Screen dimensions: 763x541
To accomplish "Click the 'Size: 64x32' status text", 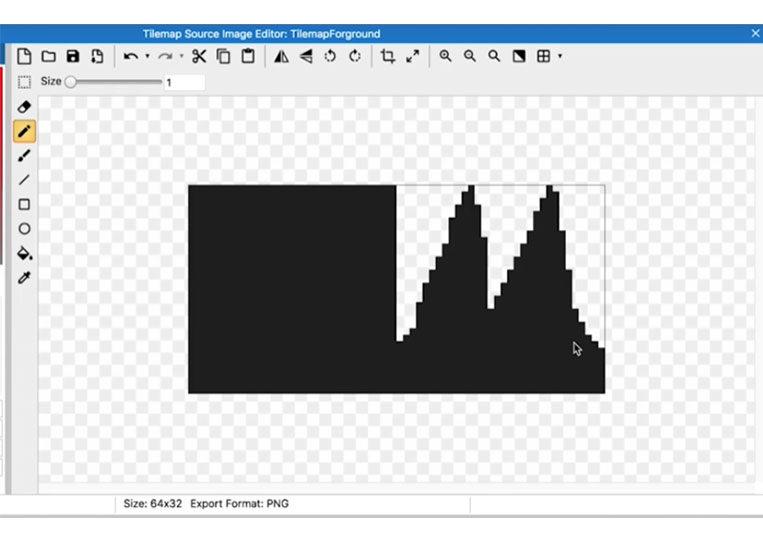I will 152,504.
